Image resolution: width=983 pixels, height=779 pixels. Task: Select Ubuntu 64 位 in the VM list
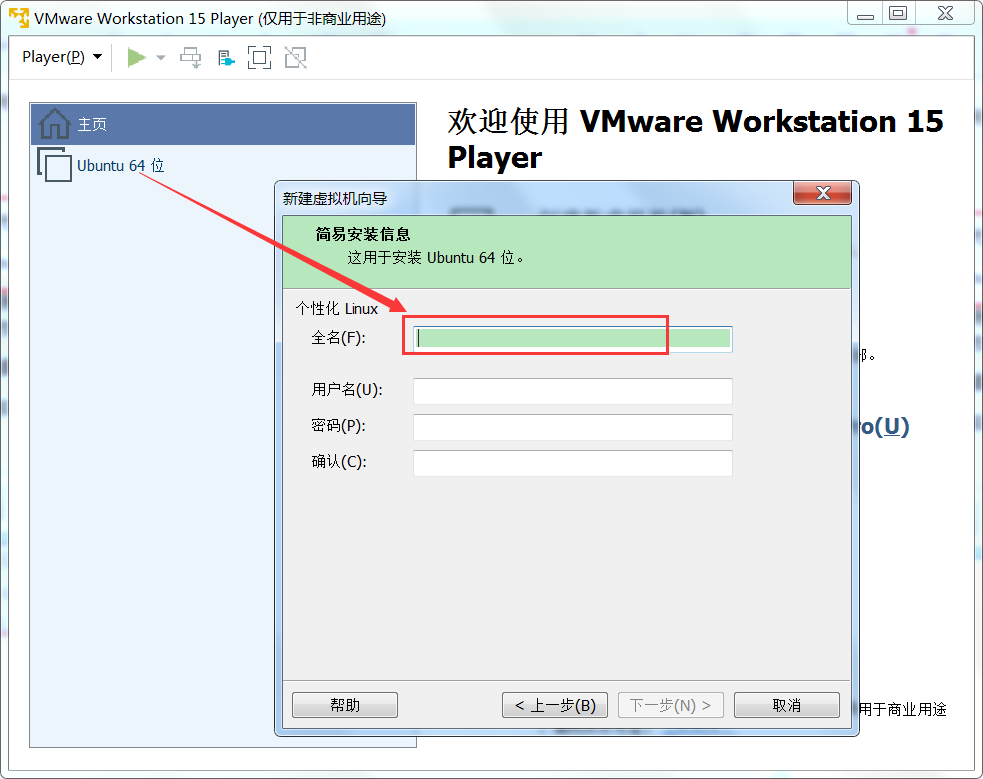point(120,166)
